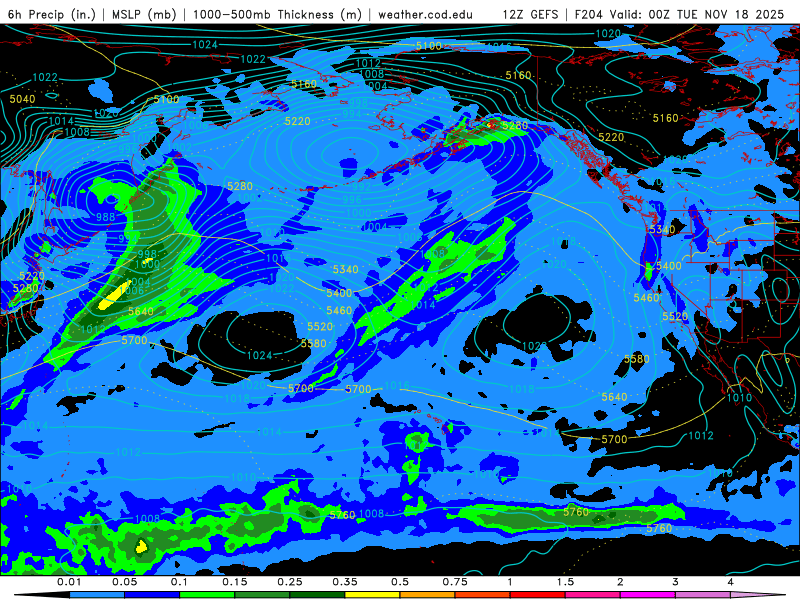Click the legend value 3
800x600 pixels.
pos(675,582)
